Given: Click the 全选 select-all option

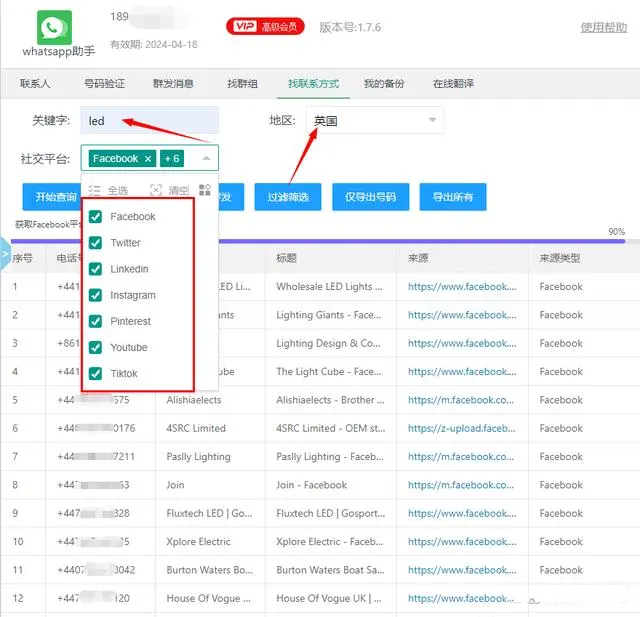Looking at the screenshot, I should click(x=108, y=190).
